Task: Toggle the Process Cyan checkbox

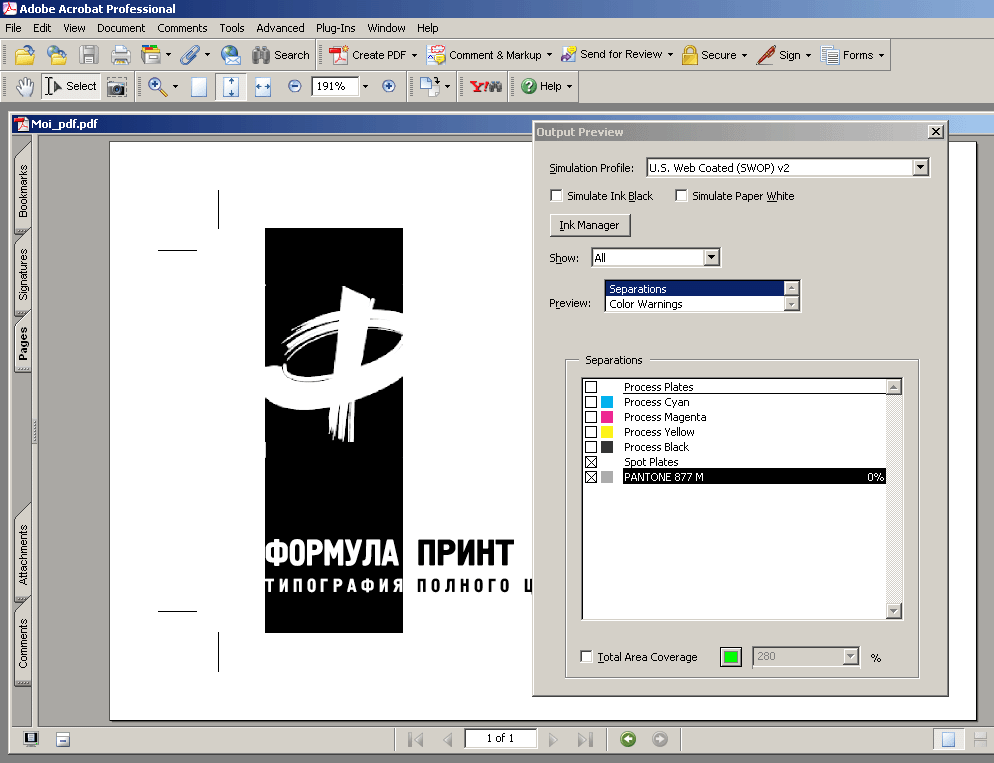Action: point(591,402)
